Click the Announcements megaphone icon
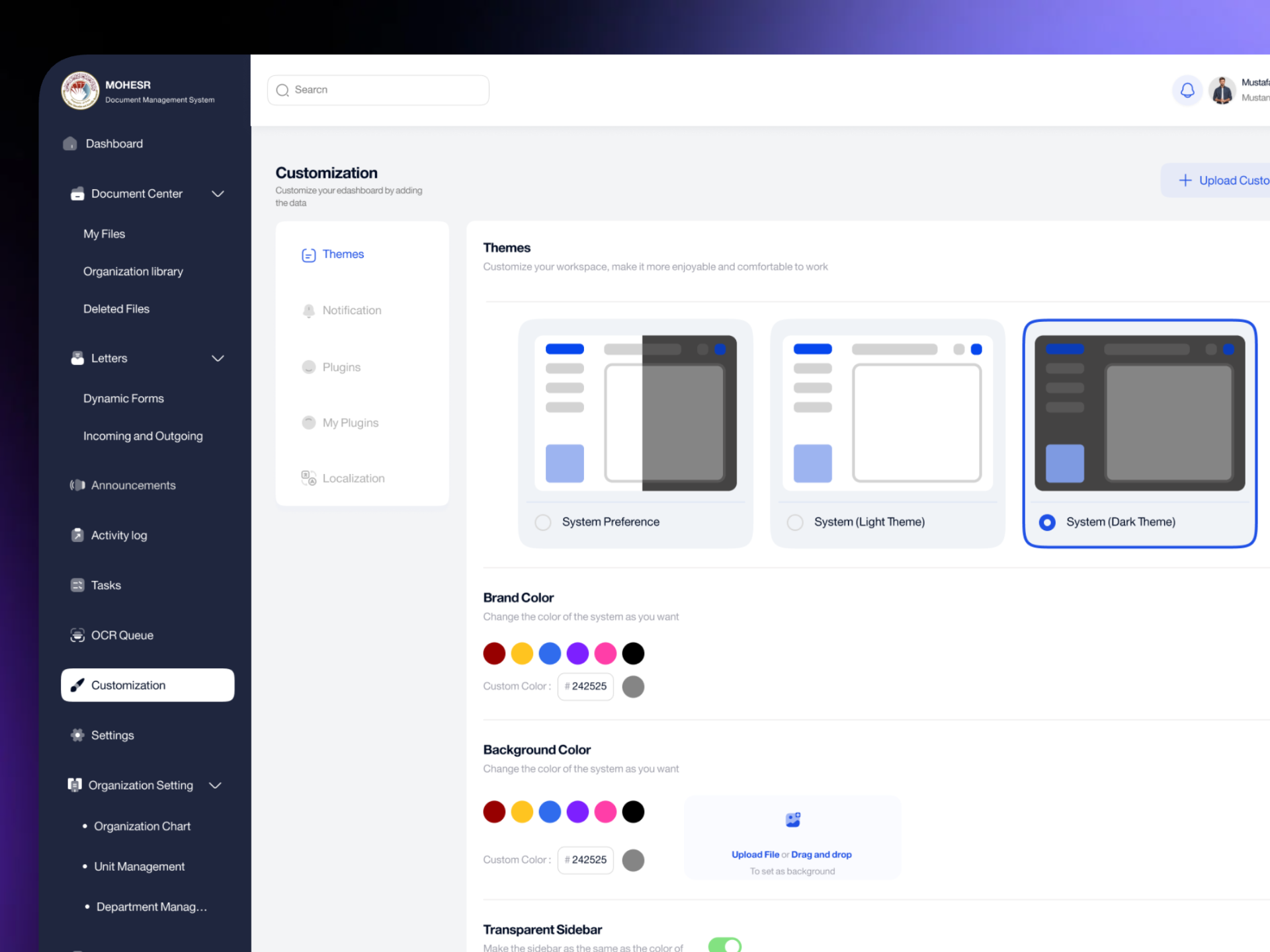This screenshot has width=1270, height=952. point(77,485)
